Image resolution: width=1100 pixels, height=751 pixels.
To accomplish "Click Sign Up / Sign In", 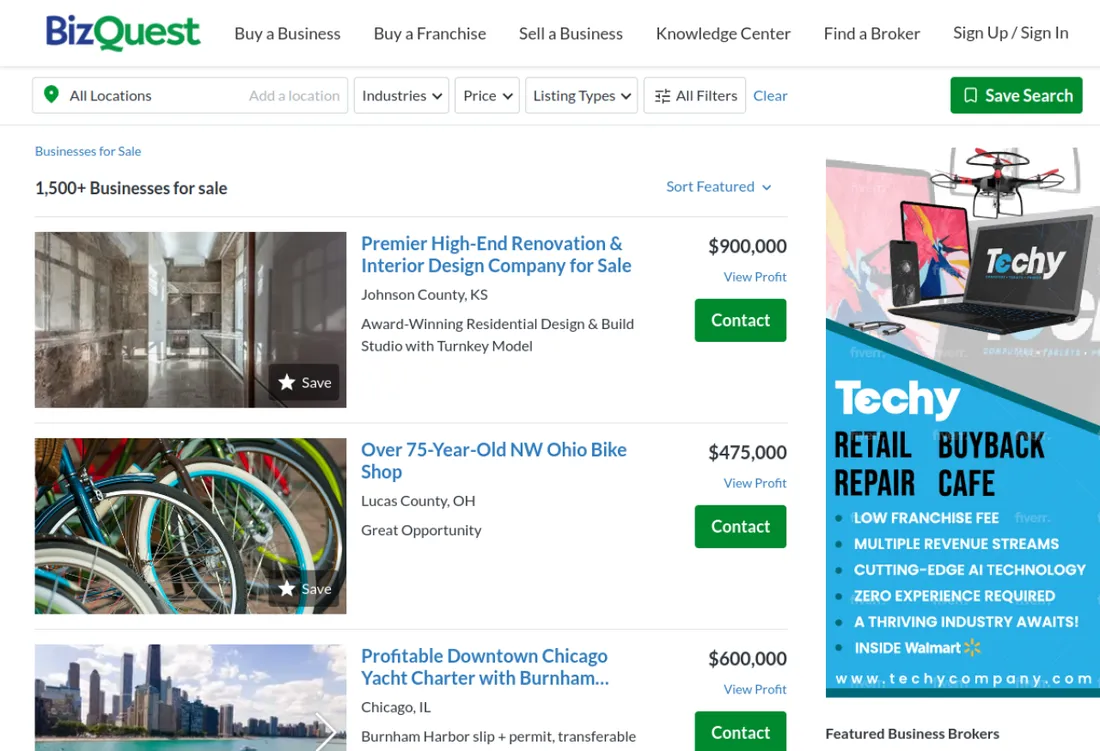I will pyautogui.click(x=1011, y=33).
